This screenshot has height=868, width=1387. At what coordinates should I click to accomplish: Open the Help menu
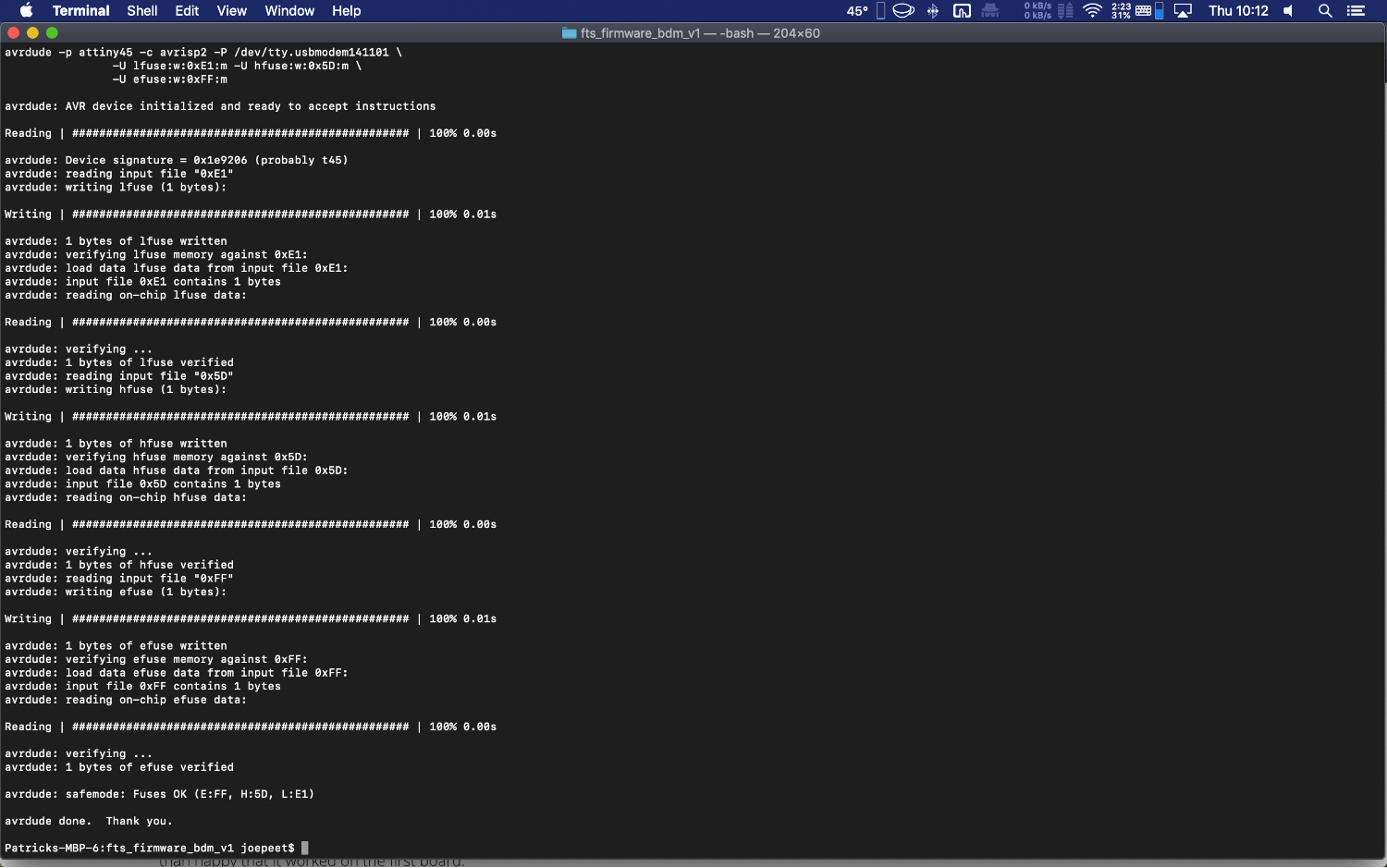347,11
